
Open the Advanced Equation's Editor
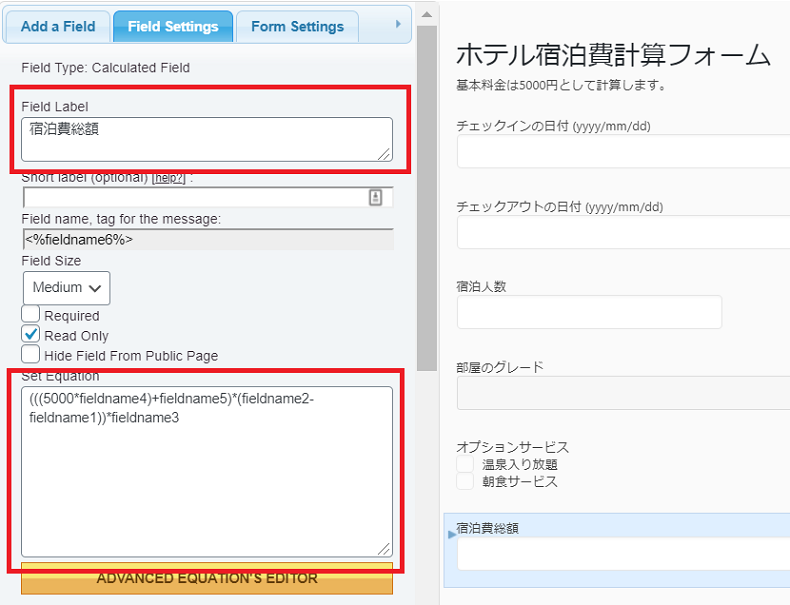point(207,578)
